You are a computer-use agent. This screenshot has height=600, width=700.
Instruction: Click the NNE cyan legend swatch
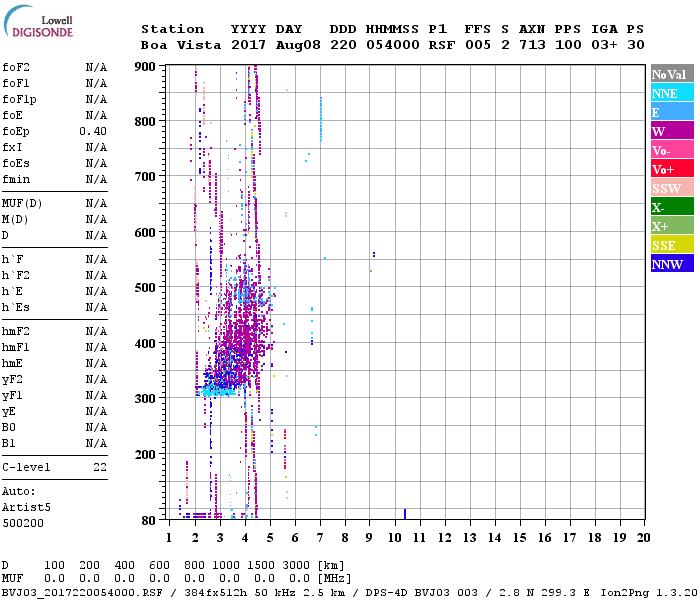[x=672, y=93]
